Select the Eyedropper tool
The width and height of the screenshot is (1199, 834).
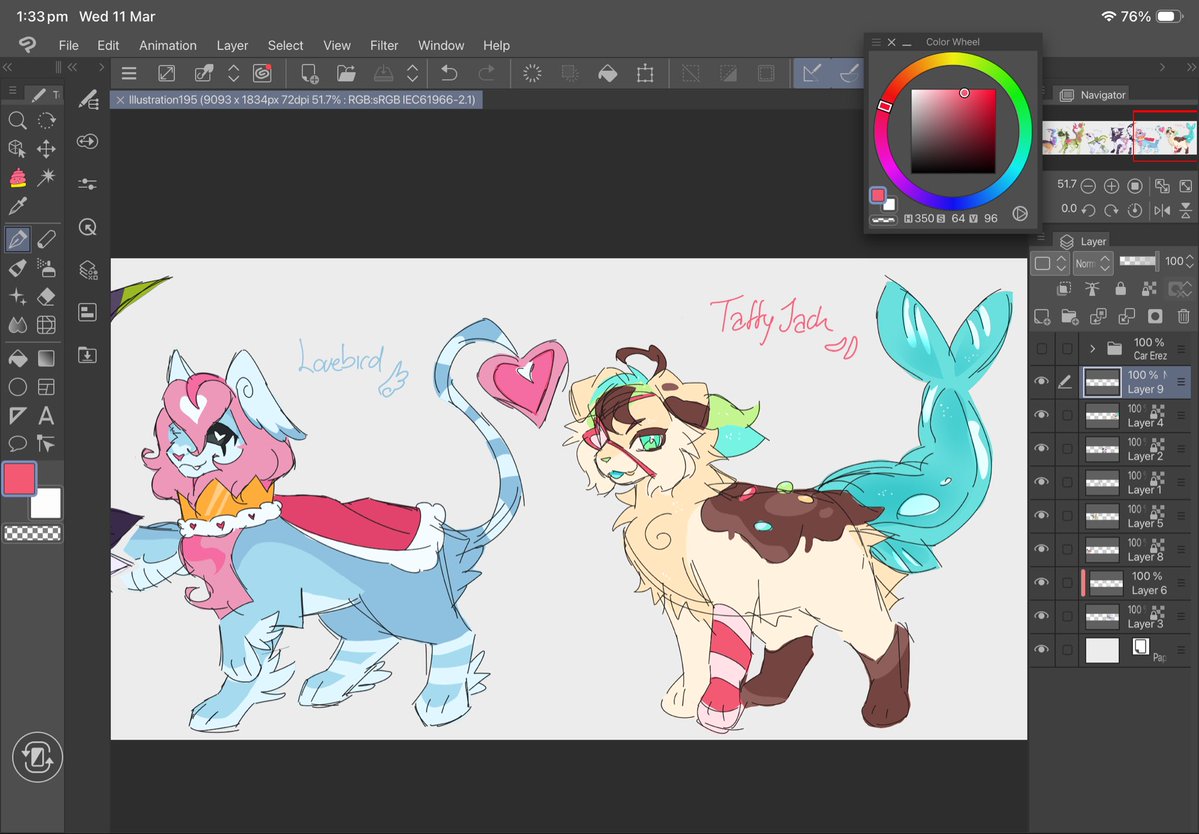coord(17,206)
